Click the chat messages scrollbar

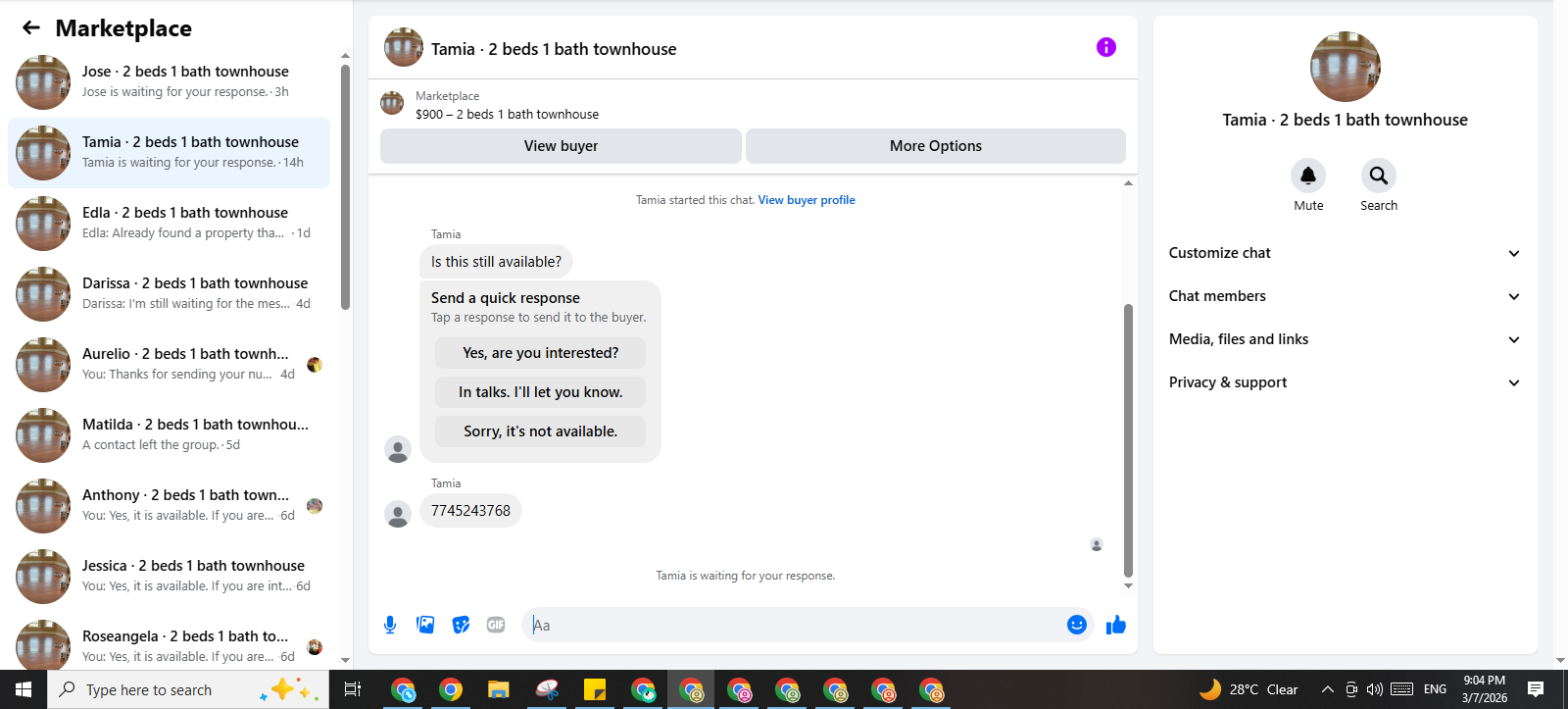[1128, 440]
